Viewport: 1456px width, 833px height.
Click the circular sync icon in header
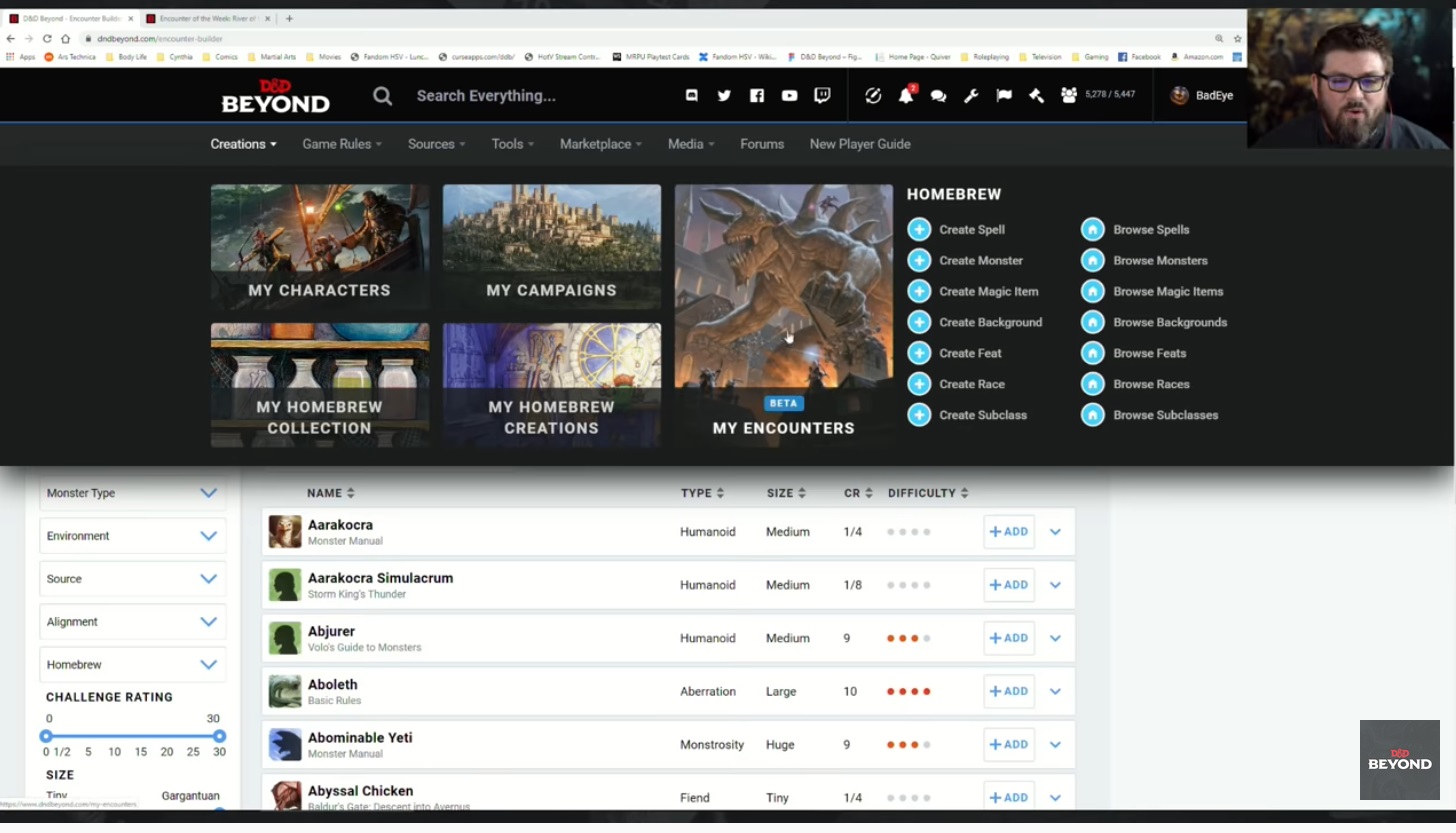(x=873, y=95)
